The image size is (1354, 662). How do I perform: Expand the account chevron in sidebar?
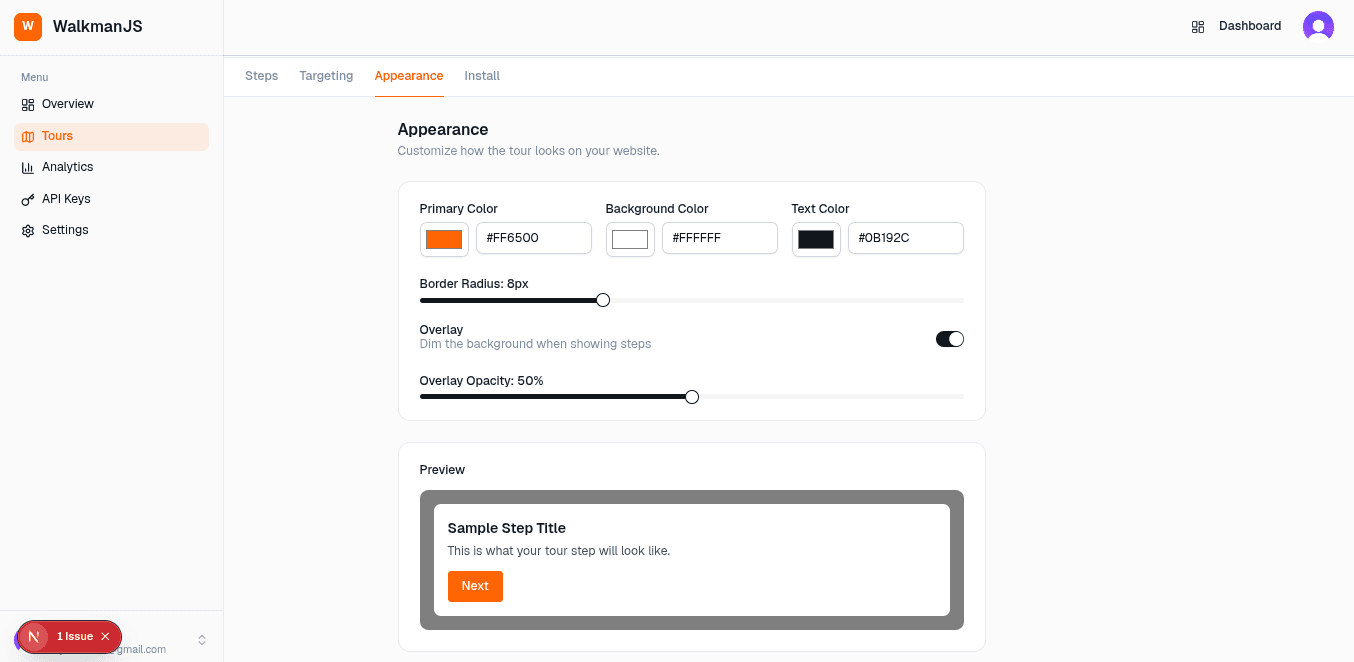[201, 638]
